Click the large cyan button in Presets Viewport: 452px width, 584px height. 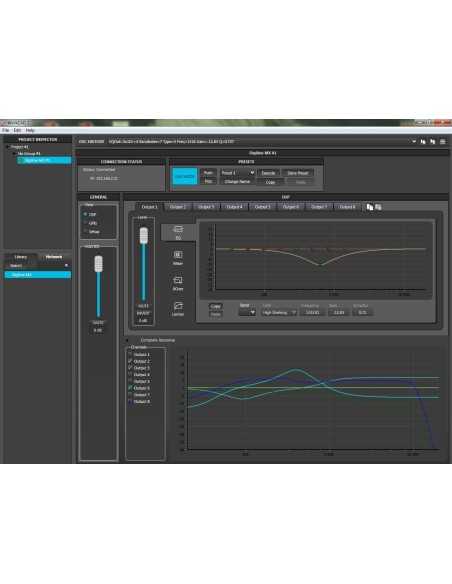[x=185, y=177]
